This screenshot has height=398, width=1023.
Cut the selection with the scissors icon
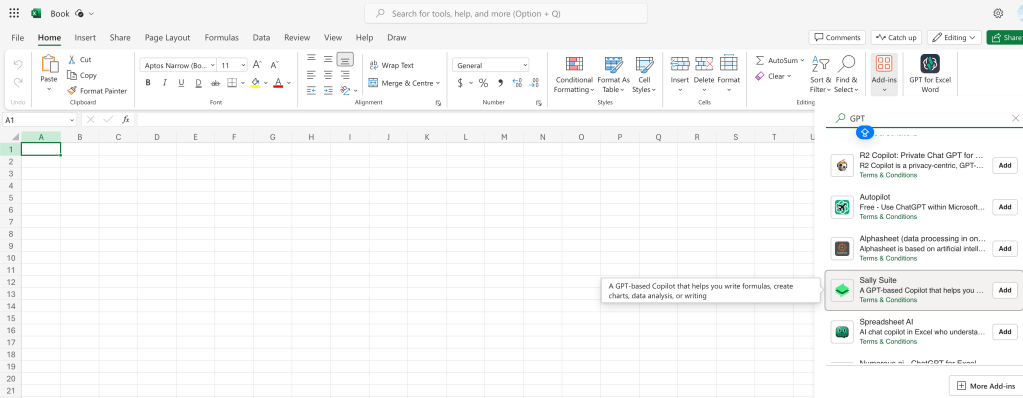pos(72,59)
